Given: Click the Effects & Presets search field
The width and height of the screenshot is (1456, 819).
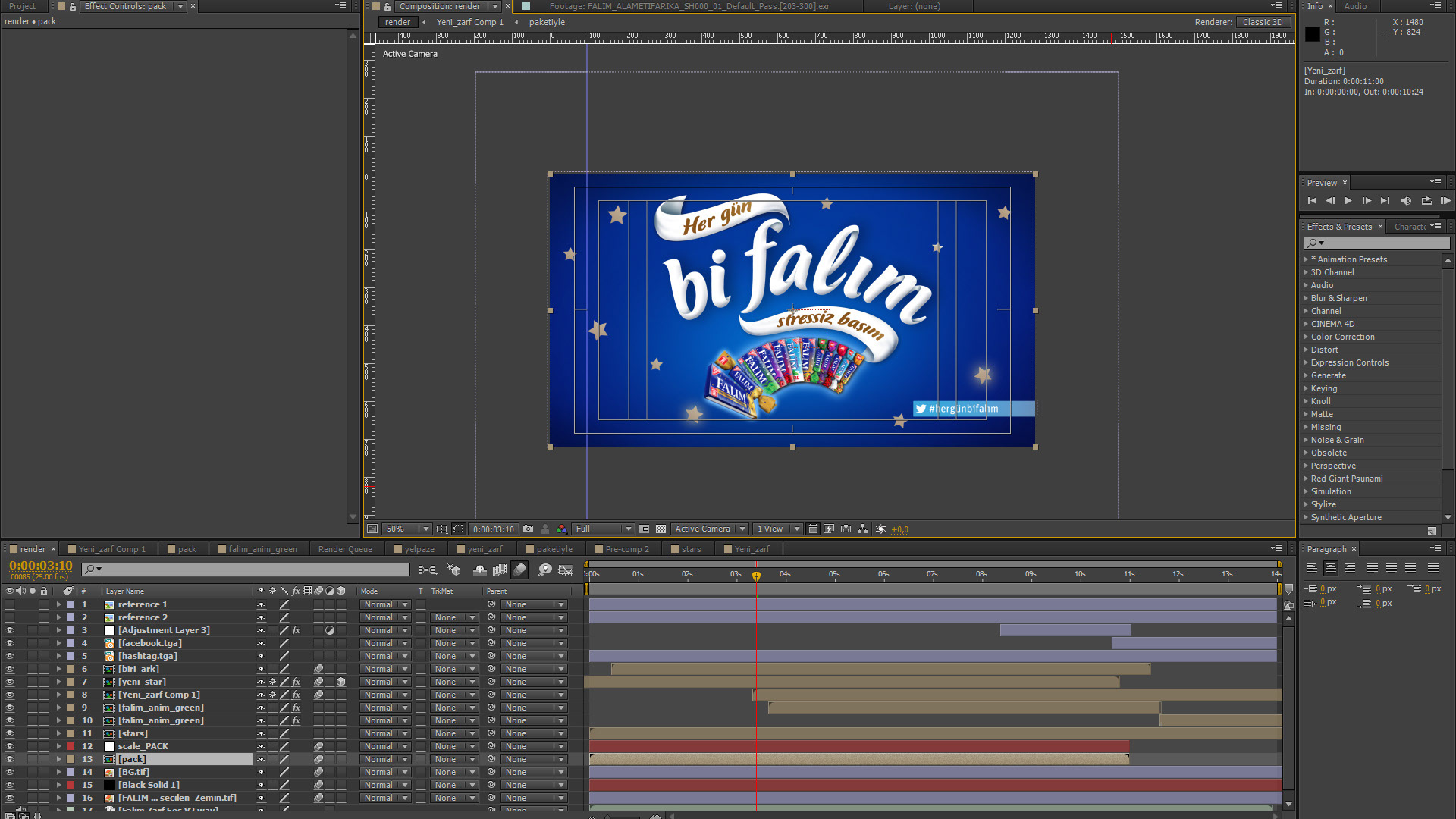Looking at the screenshot, I should point(1384,243).
